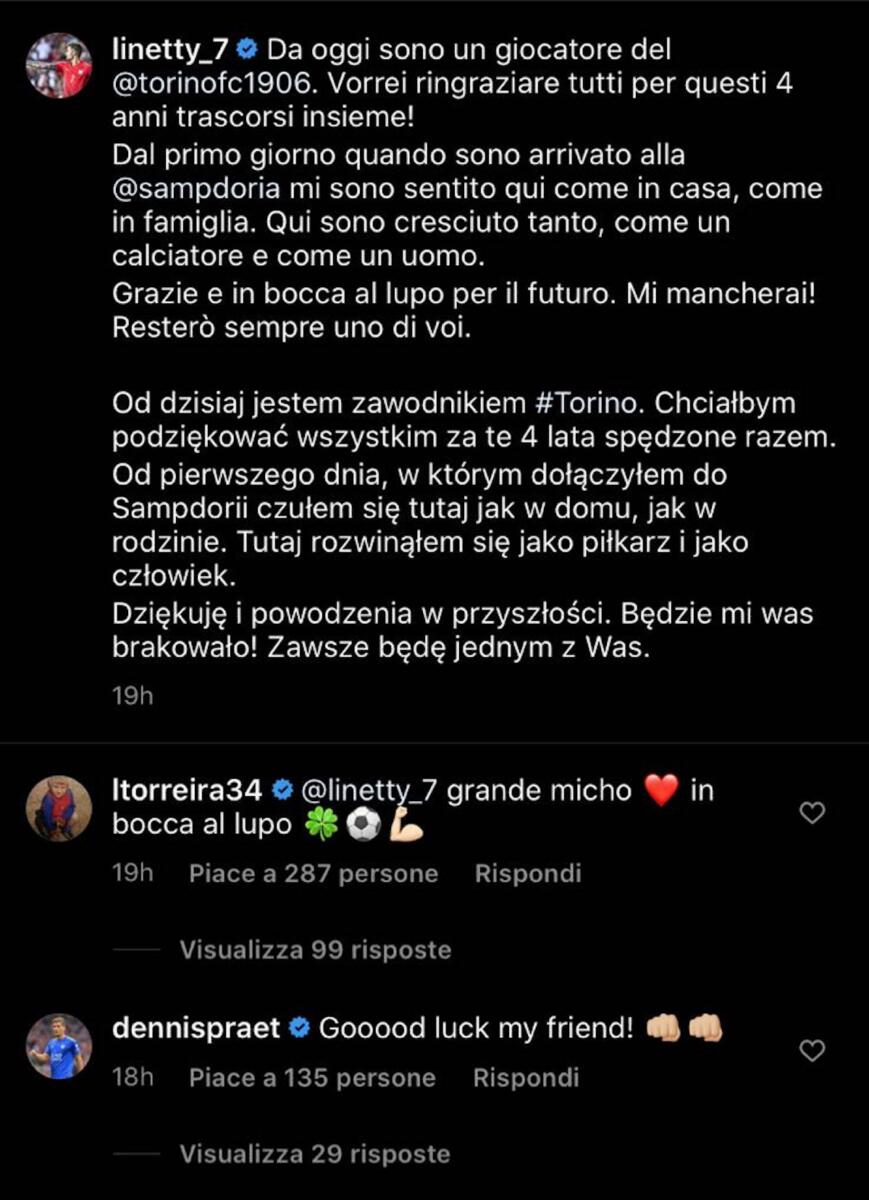
Task: Click verified badge next to dennispraet
Action: (298, 1028)
